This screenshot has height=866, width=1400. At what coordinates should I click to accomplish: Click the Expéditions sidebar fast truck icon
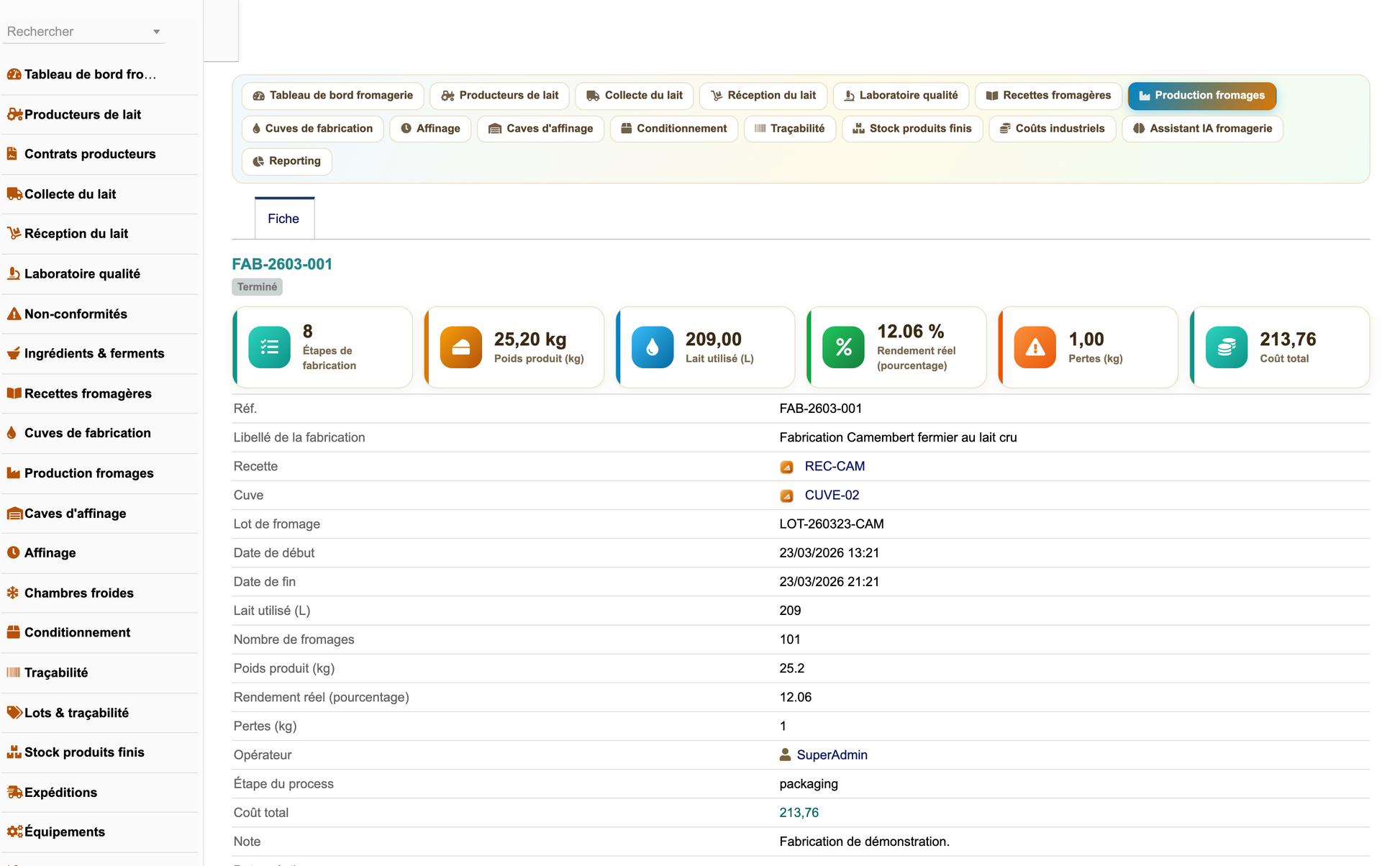14,792
